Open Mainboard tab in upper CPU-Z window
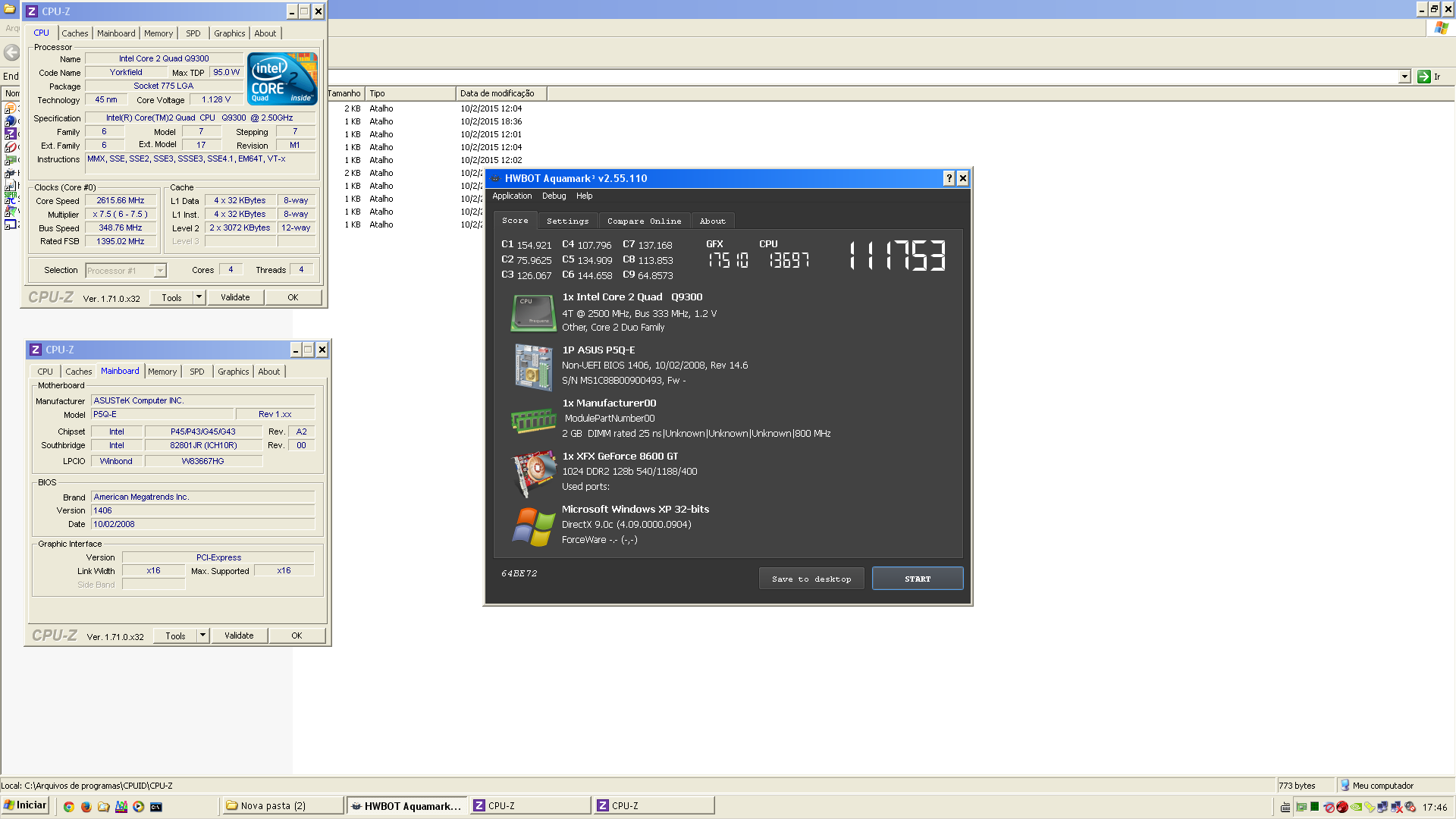 (x=116, y=33)
